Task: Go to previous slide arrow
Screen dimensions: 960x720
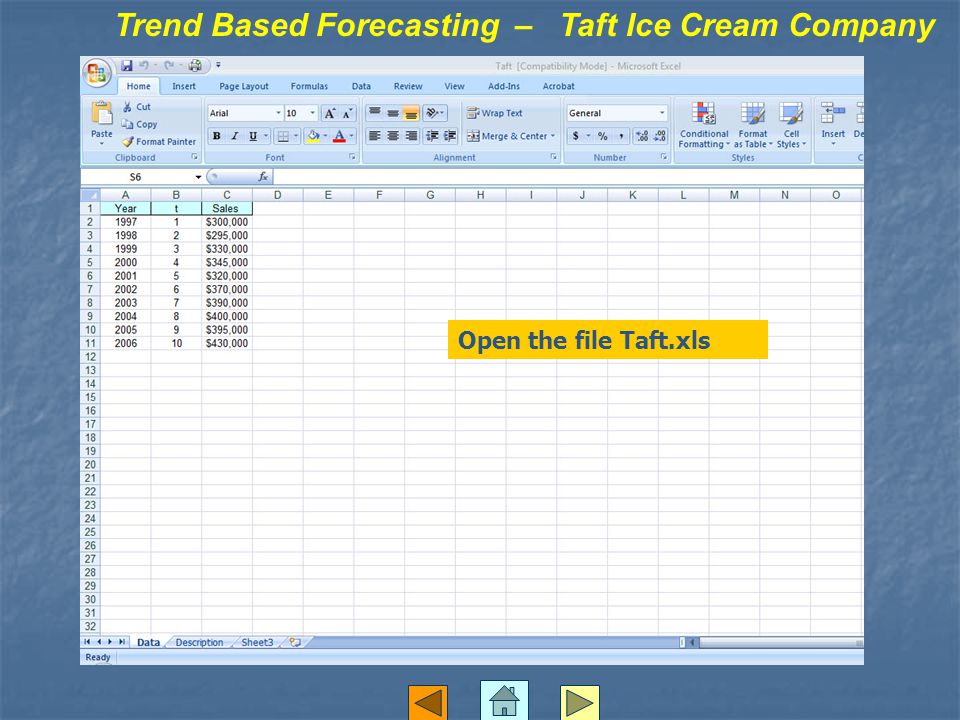Action: click(428, 702)
